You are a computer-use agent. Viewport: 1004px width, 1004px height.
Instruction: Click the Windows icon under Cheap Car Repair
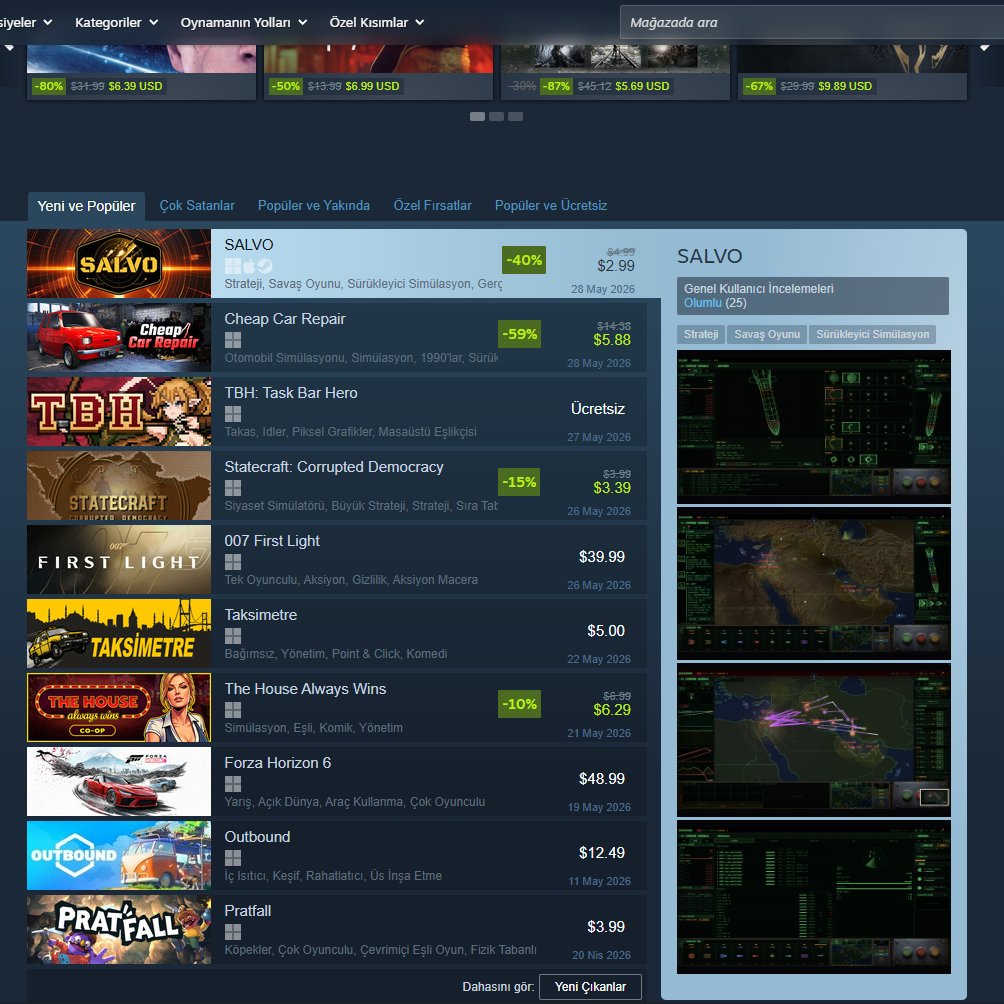(x=233, y=340)
